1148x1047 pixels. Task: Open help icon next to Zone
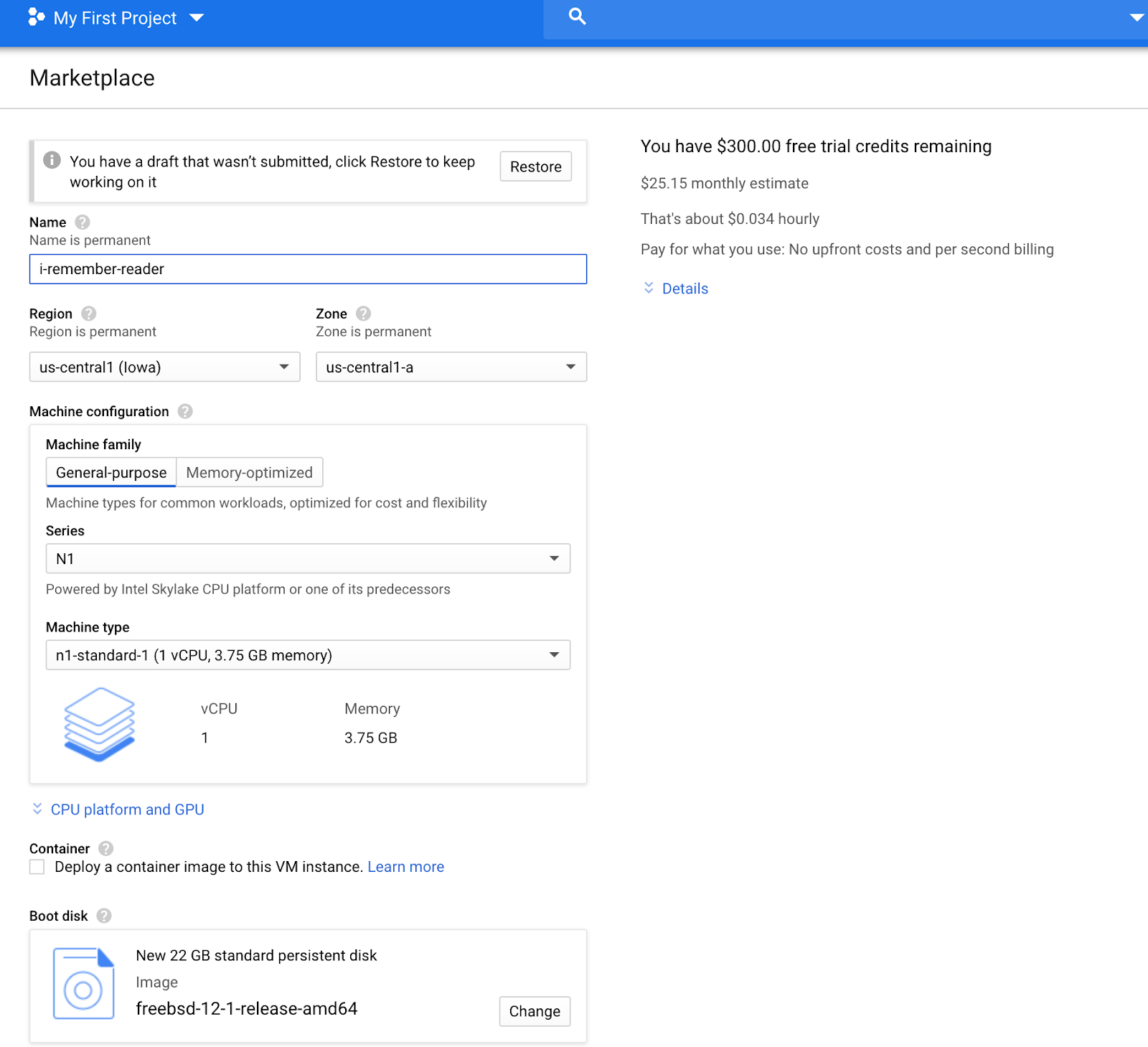pos(364,314)
